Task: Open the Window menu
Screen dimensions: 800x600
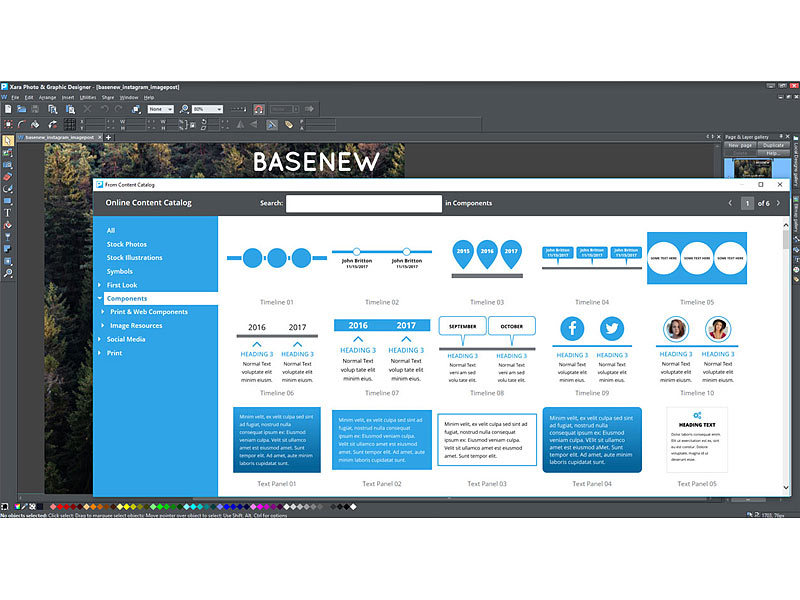Action: (x=129, y=97)
